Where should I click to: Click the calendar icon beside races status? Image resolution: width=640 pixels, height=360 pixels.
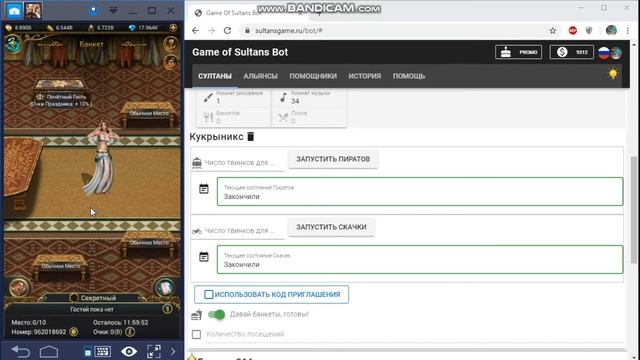pos(204,257)
